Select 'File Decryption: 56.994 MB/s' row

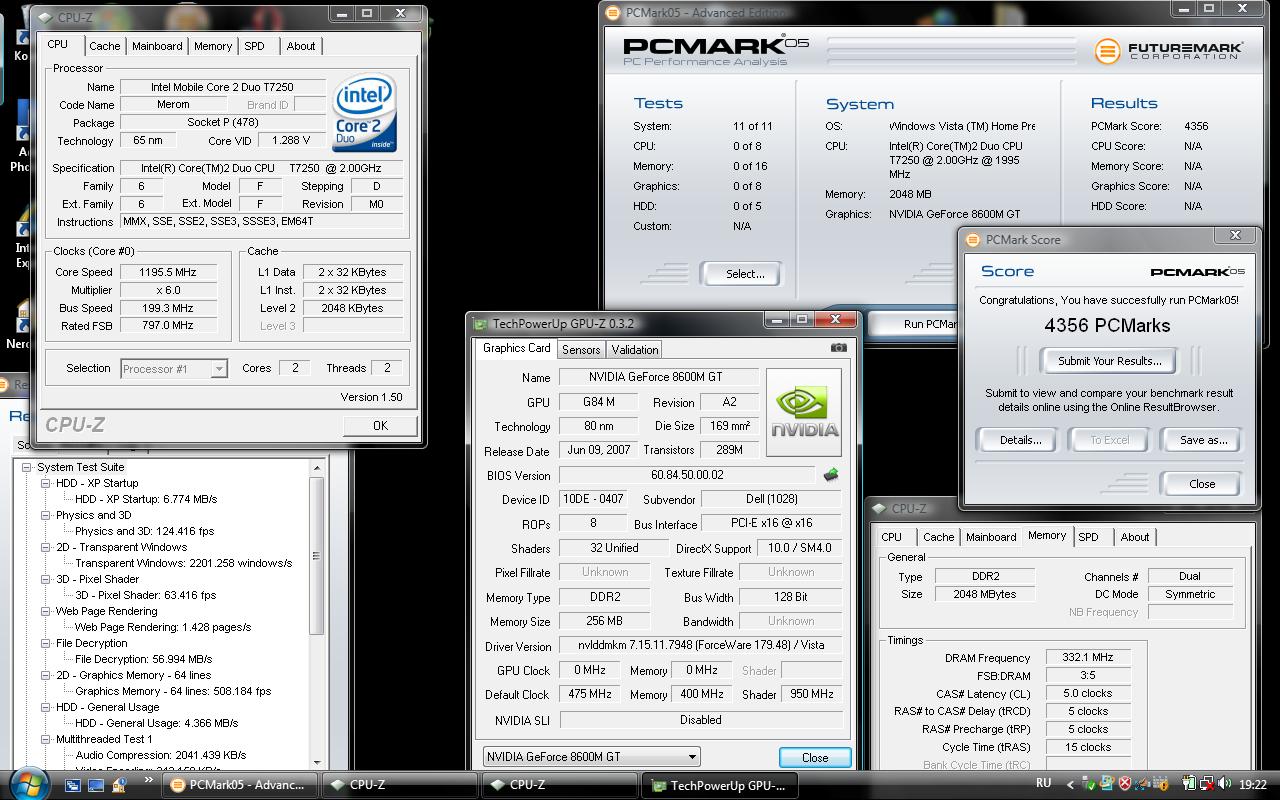click(144, 659)
